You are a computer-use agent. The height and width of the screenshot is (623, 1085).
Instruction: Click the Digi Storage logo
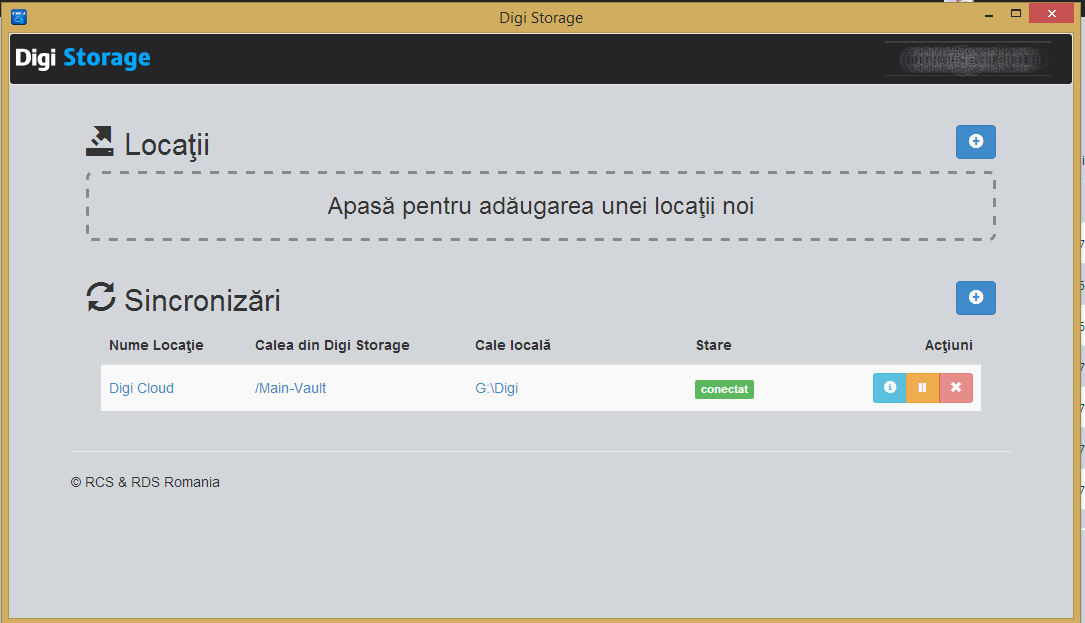point(82,58)
